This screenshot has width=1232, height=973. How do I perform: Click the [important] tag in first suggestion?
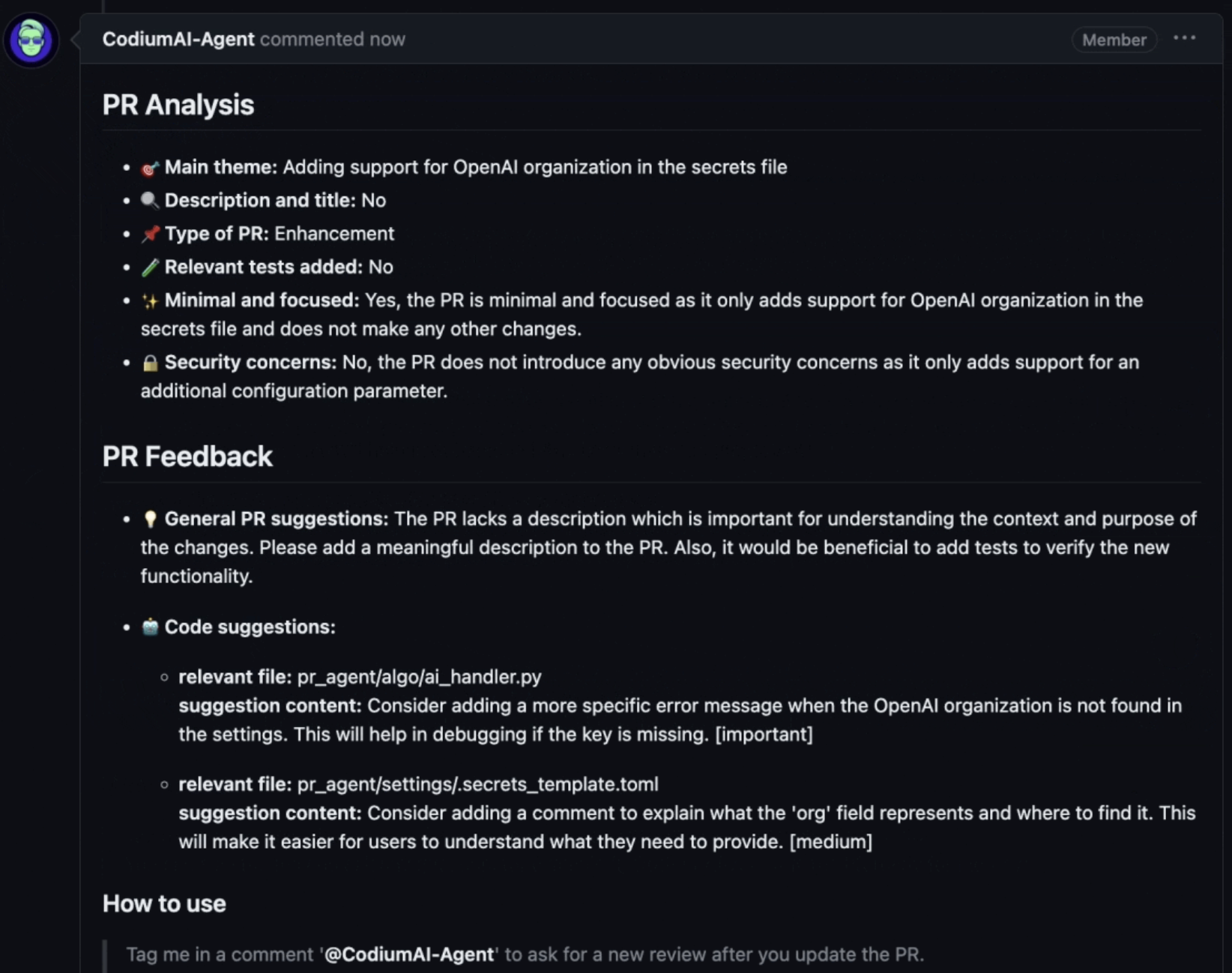(x=764, y=734)
